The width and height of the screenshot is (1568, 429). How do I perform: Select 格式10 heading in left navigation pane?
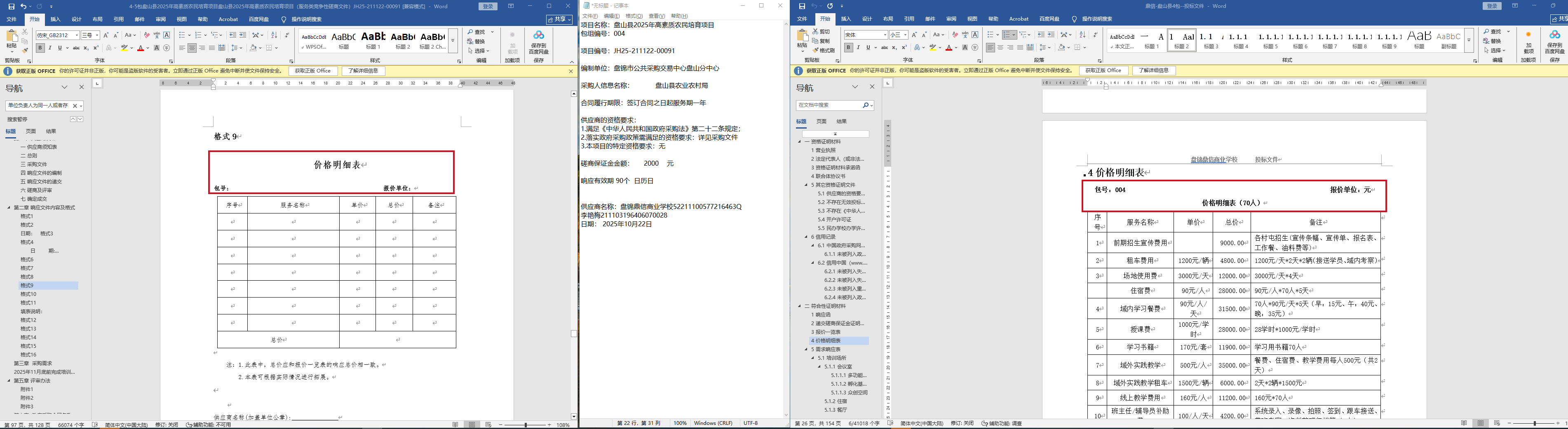[28, 294]
